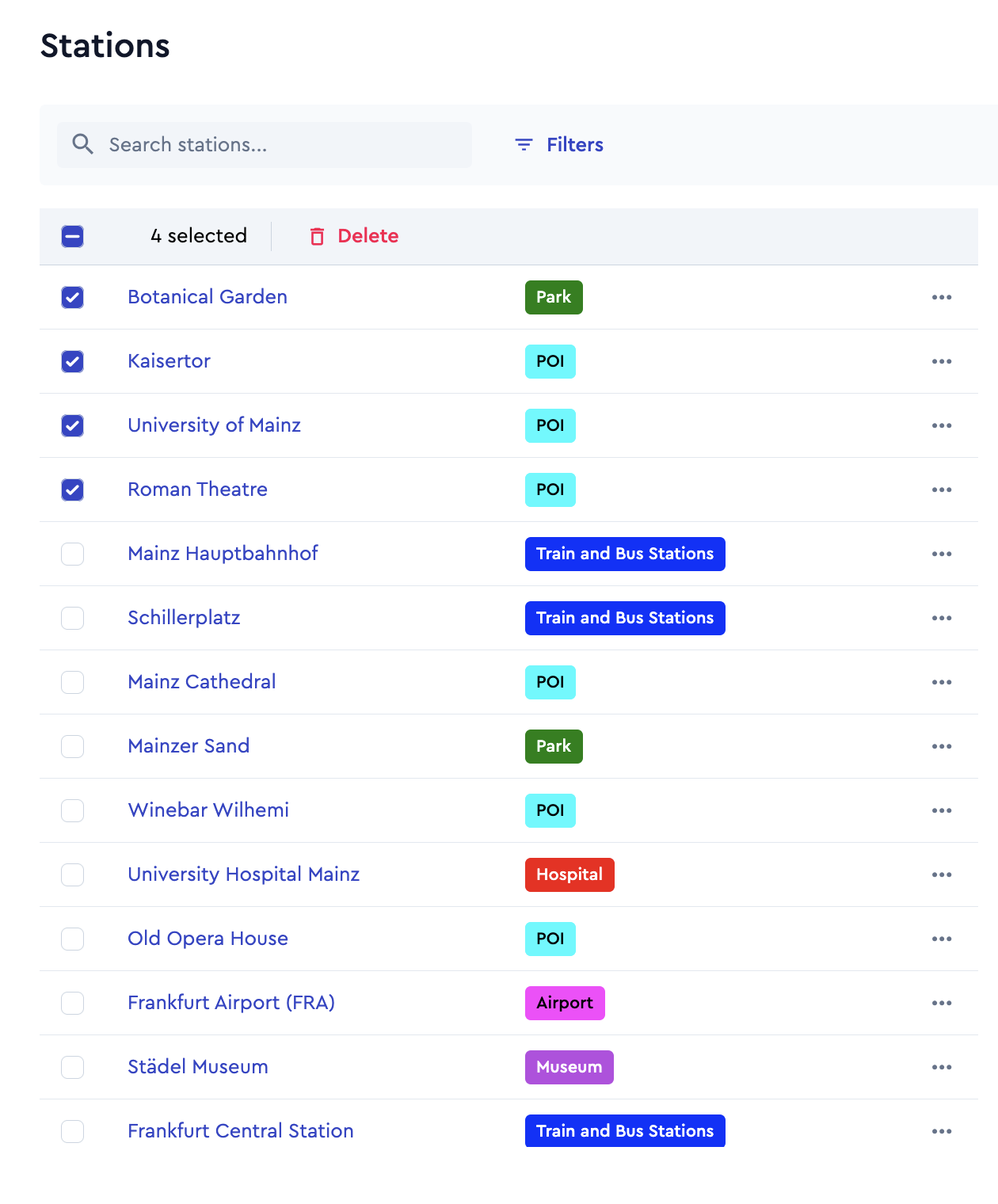Open more options for Winebar Wilhemi
Viewport: 998px width, 1204px height.
pyautogui.click(x=942, y=810)
